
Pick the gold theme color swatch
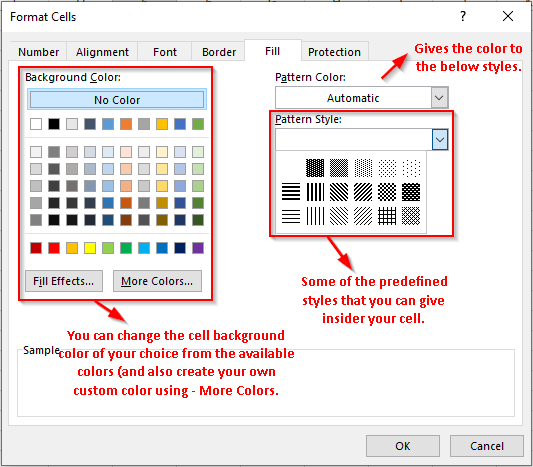(162, 124)
